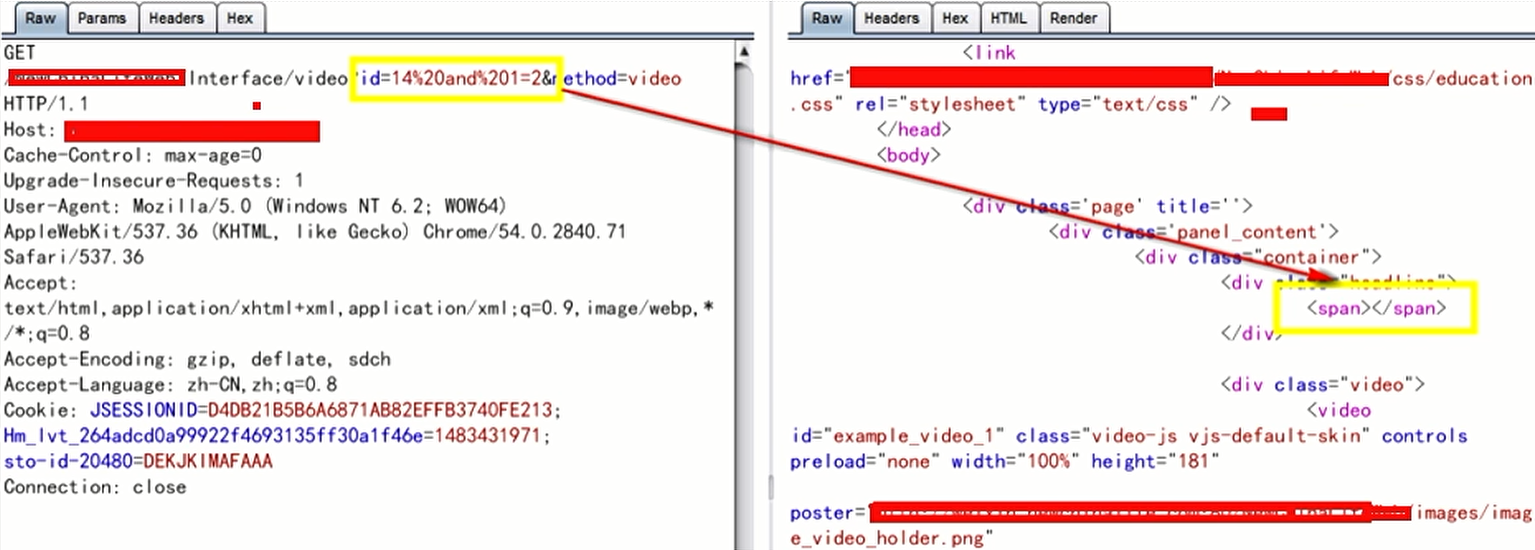The height and width of the screenshot is (550, 1535).
Task: Click the Hm_lvt_264adcd0a cookie line
Action: [277, 436]
